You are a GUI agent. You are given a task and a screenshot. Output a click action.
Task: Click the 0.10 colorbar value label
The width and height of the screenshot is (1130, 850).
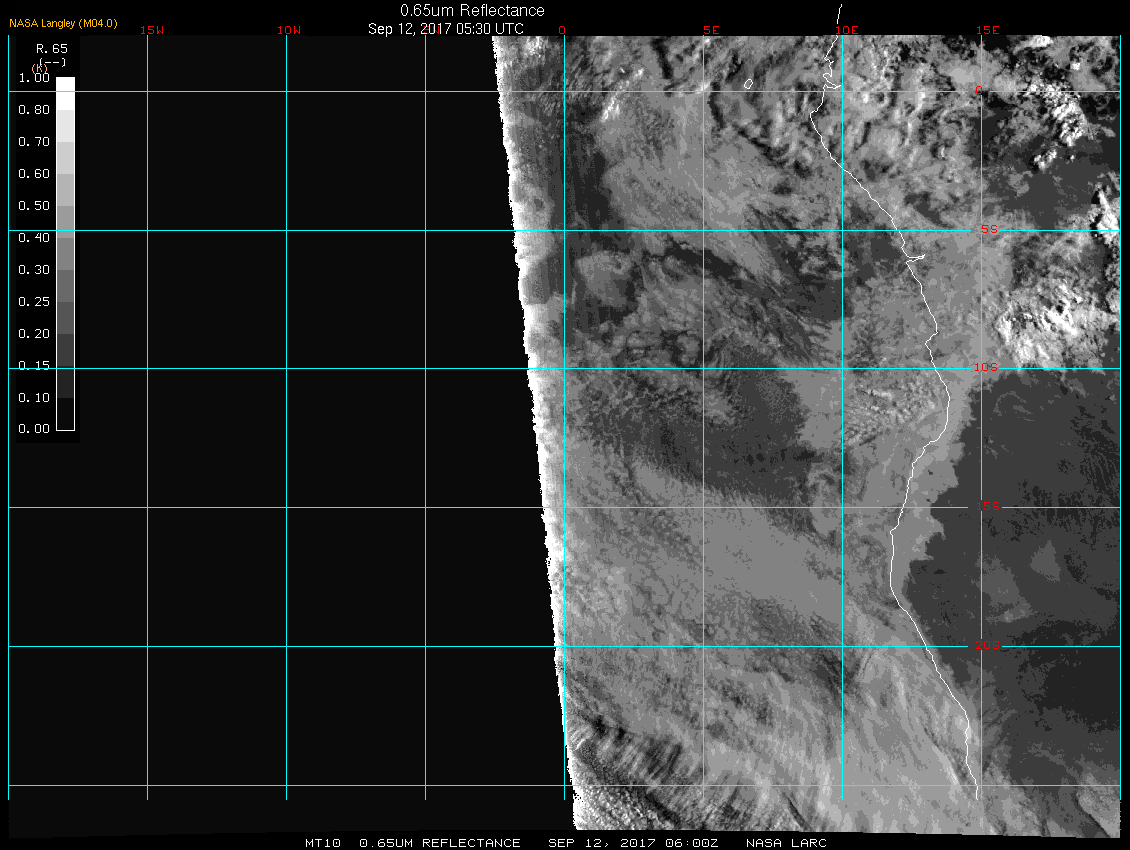coord(34,398)
